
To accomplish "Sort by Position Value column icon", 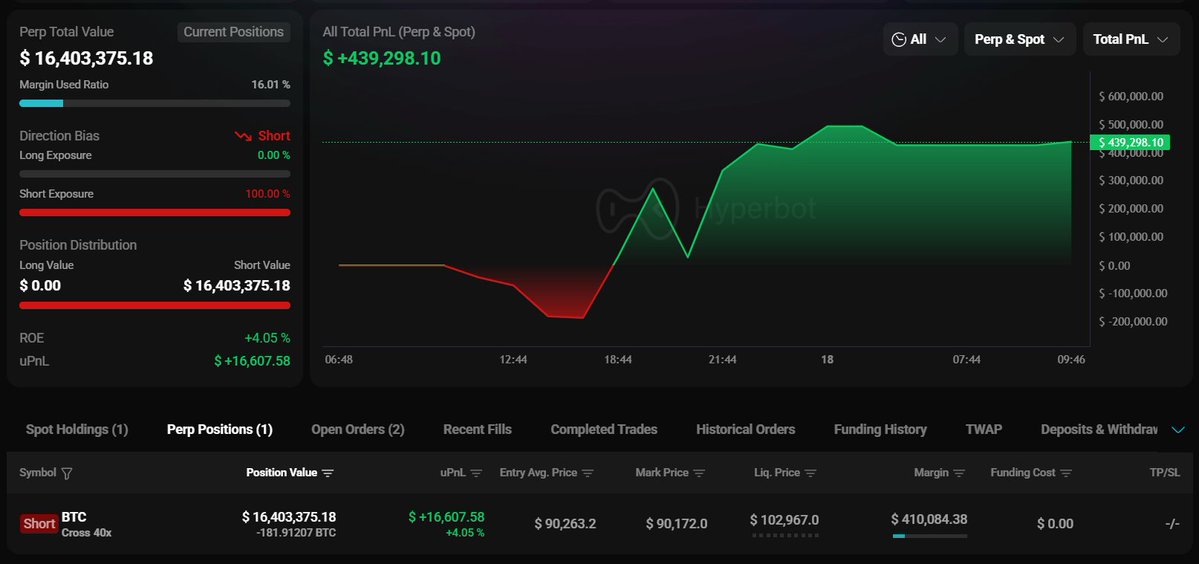I will pyautogui.click(x=328, y=473).
